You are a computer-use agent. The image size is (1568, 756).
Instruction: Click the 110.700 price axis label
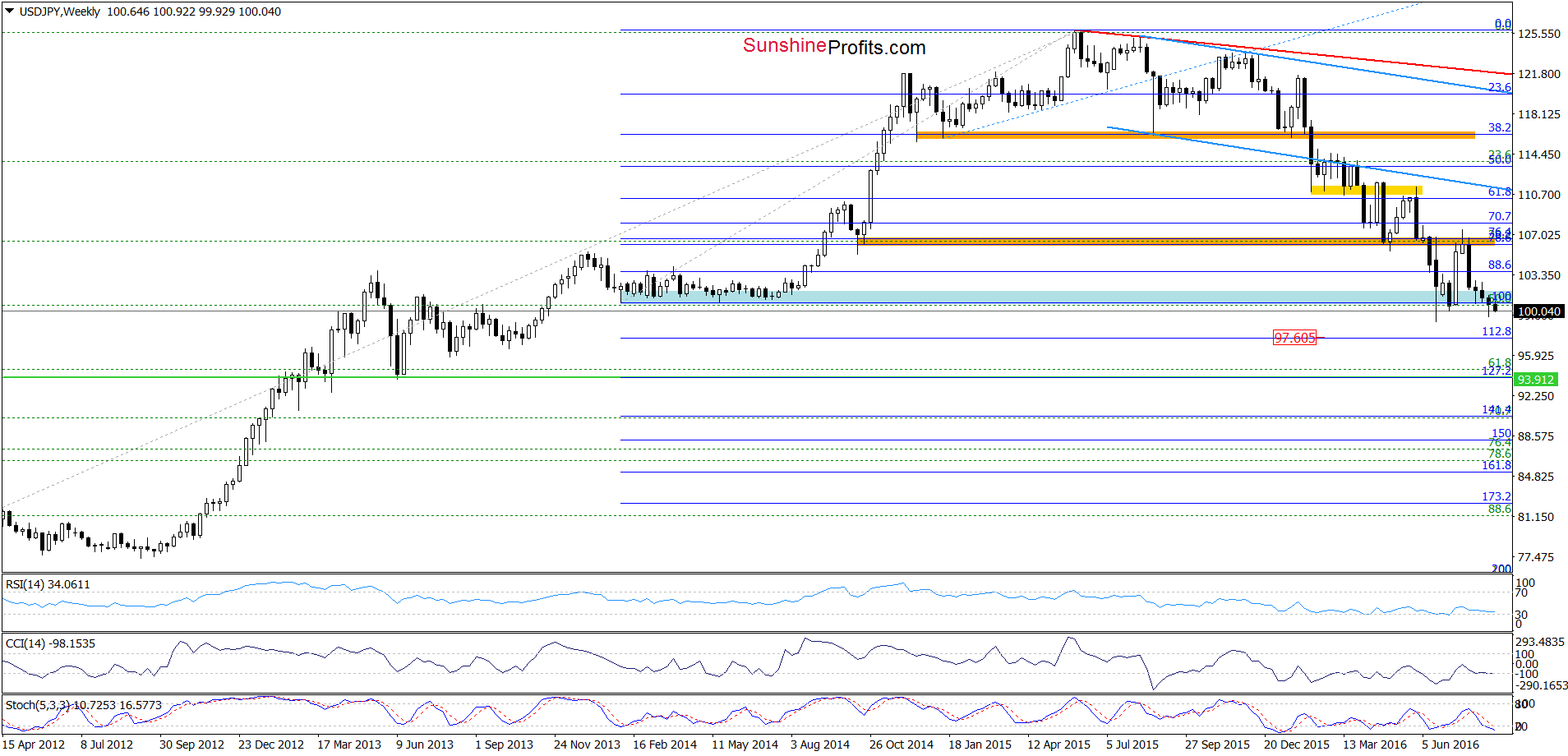1538,195
